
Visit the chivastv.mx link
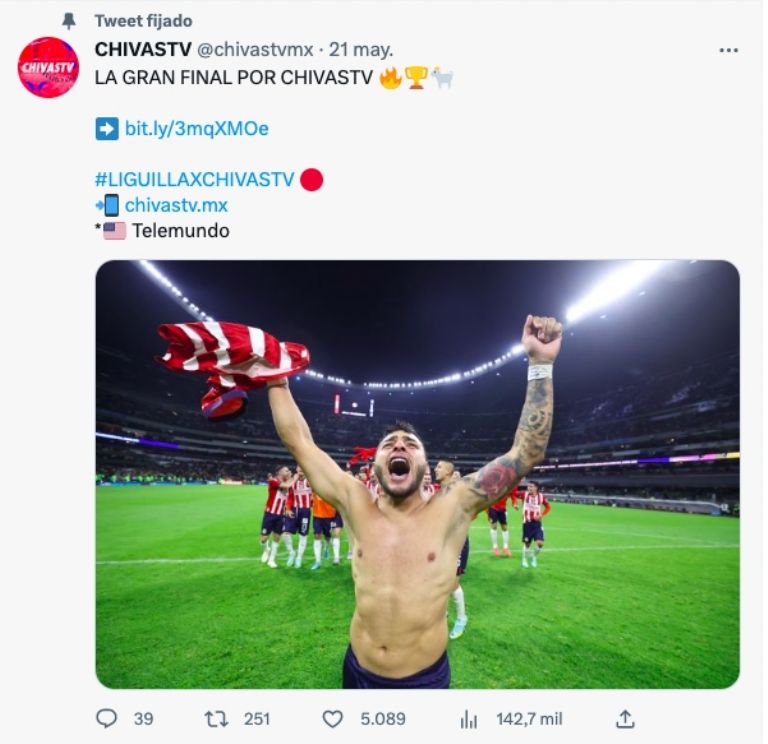(x=176, y=206)
